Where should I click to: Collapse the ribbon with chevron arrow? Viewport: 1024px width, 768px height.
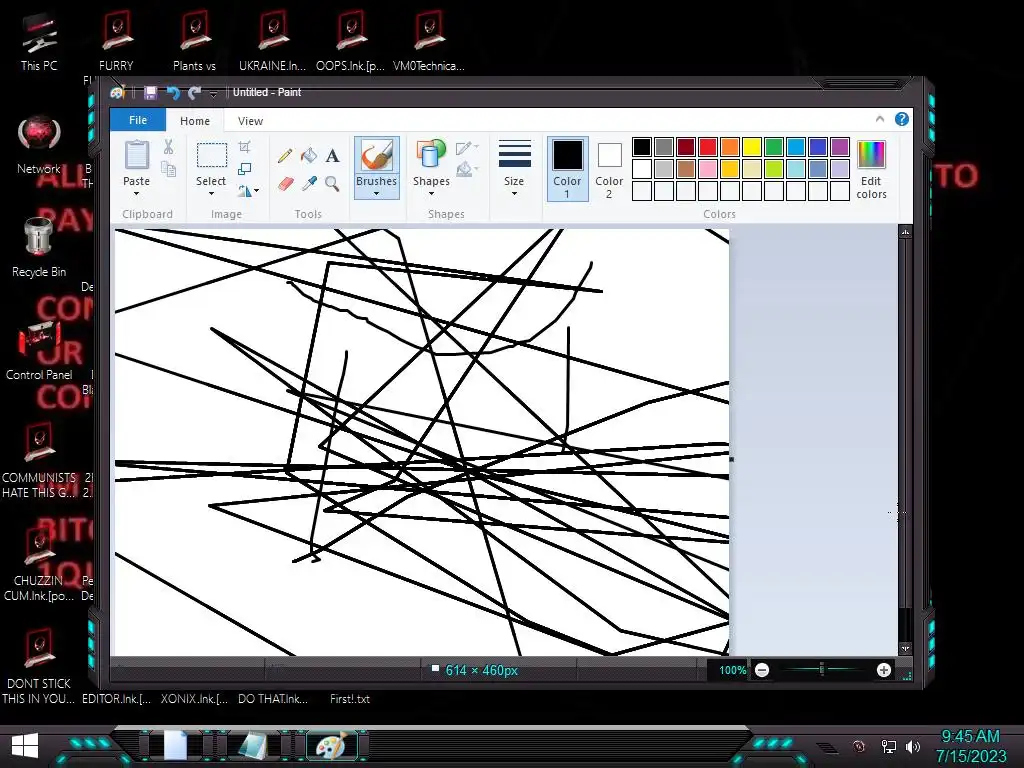pos(880,119)
